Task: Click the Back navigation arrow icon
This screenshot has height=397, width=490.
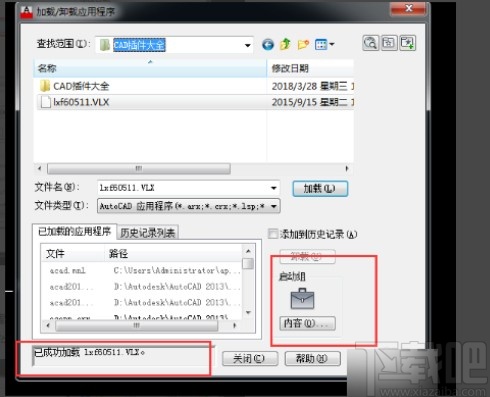Action: [268, 44]
